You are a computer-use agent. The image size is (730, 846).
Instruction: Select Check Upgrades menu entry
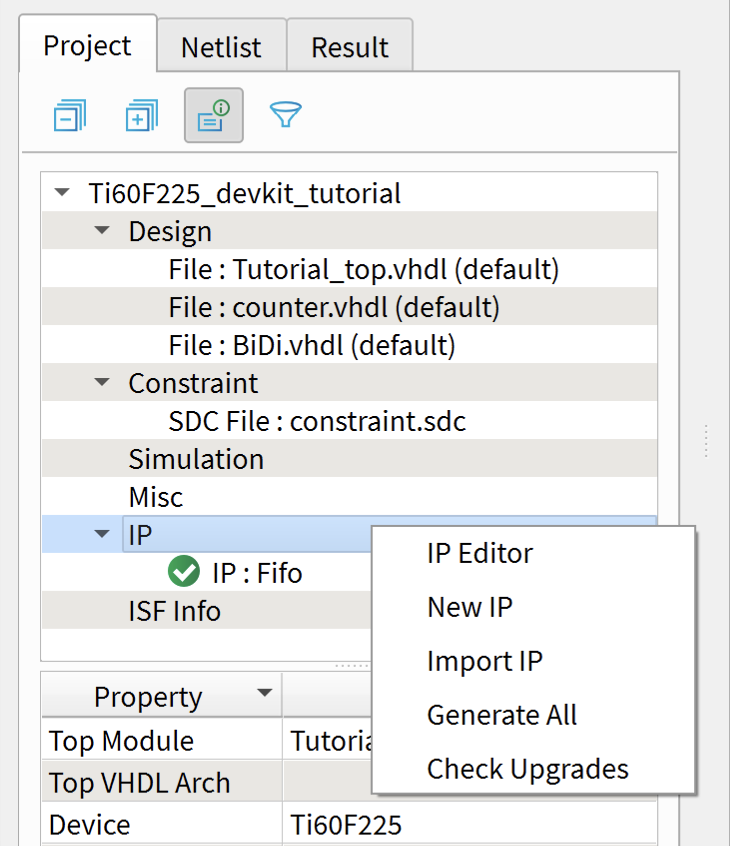527,769
